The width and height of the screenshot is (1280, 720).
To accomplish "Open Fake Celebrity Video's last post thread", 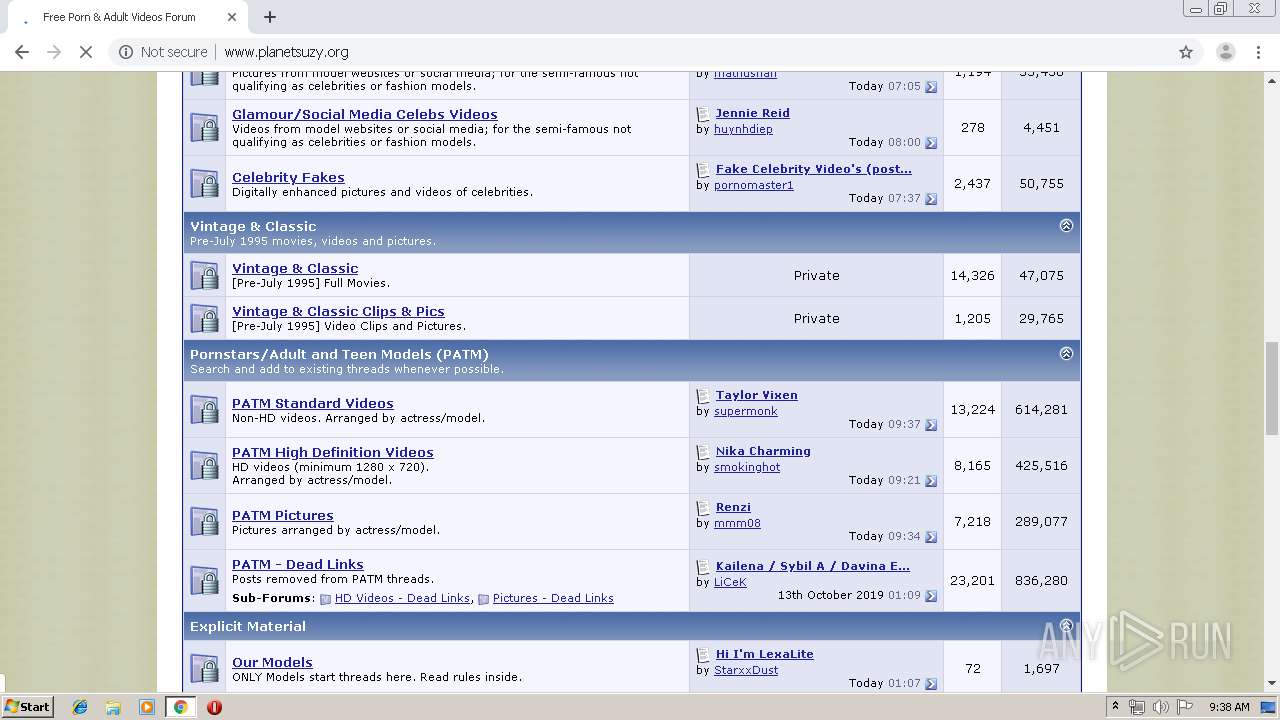I will pyautogui.click(x=813, y=169).
